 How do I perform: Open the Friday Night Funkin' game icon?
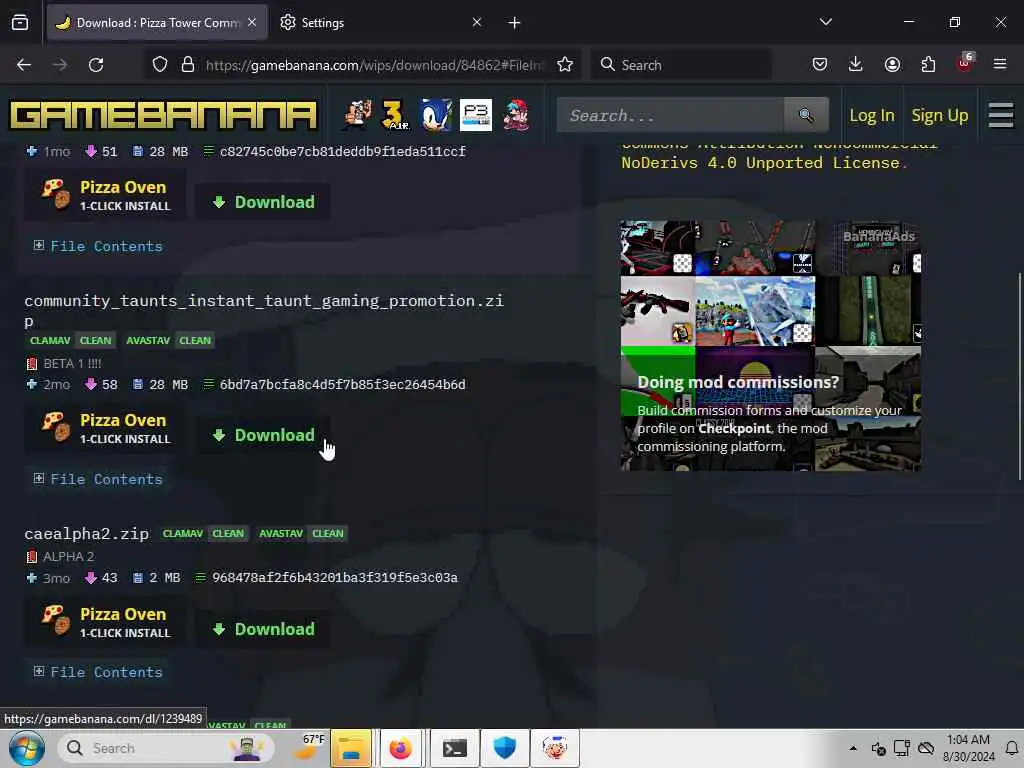pyautogui.click(x=516, y=115)
